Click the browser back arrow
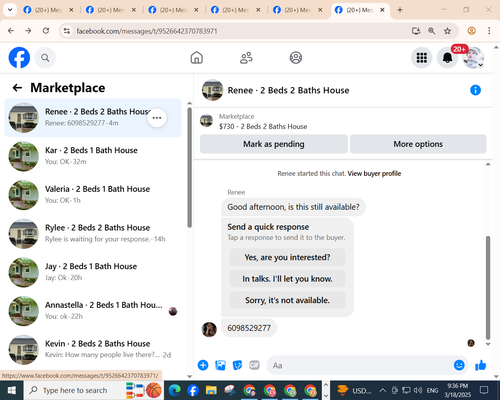Viewport: 500px width, 400px height. coord(11,31)
